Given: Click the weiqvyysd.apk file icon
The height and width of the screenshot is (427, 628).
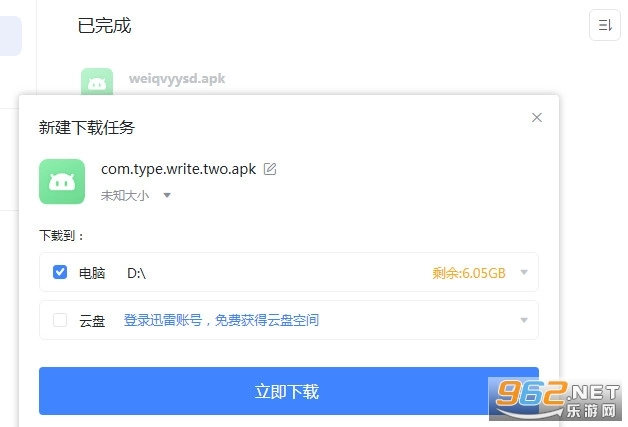Looking at the screenshot, I should point(97,82).
